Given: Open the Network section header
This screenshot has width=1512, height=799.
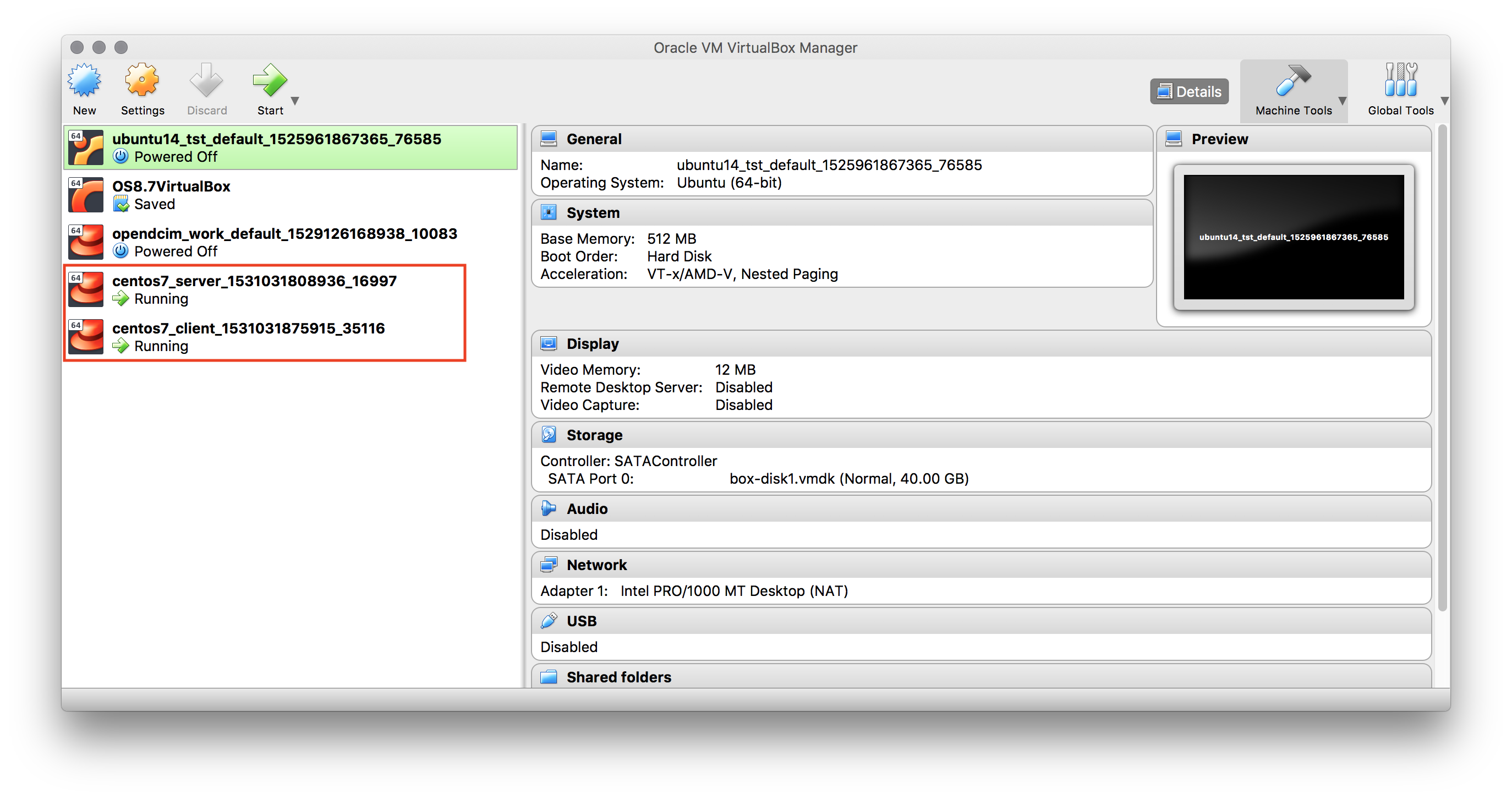Looking at the screenshot, I should (981, 565).
